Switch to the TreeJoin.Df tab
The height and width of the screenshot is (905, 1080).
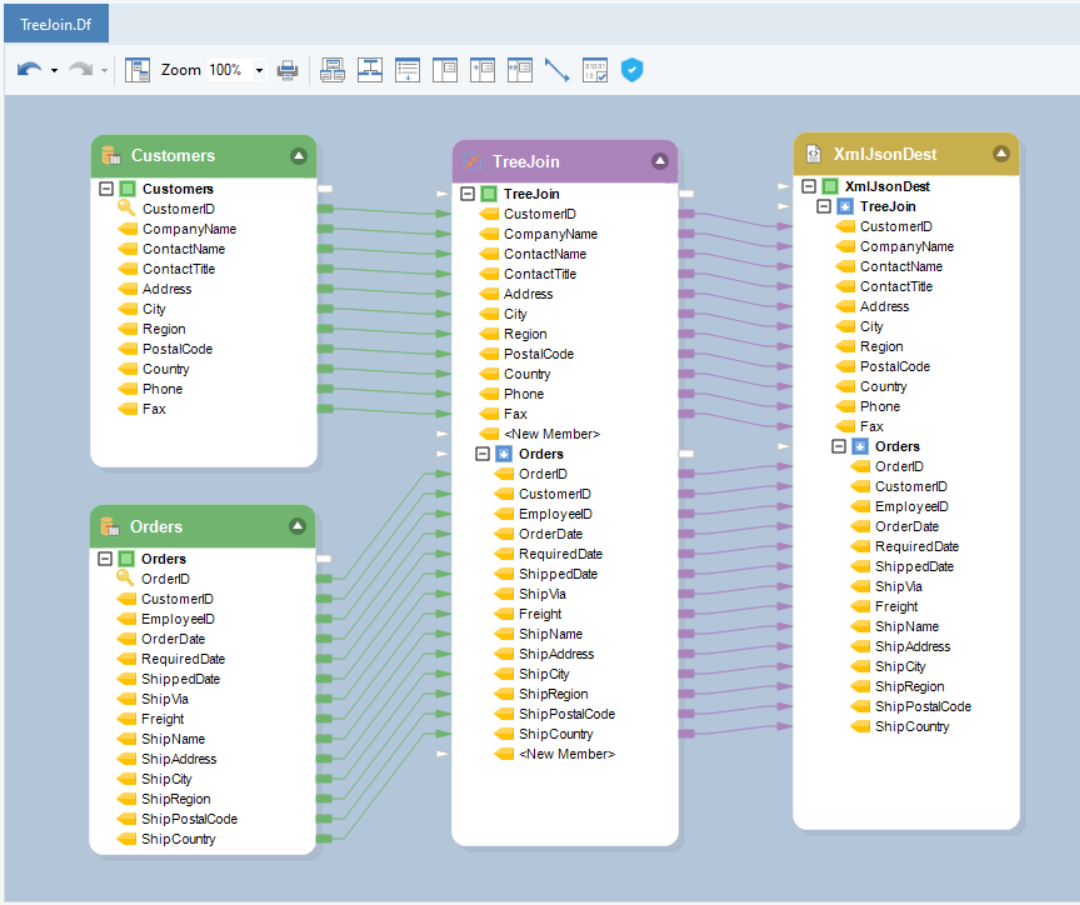[x=56, y=24]
